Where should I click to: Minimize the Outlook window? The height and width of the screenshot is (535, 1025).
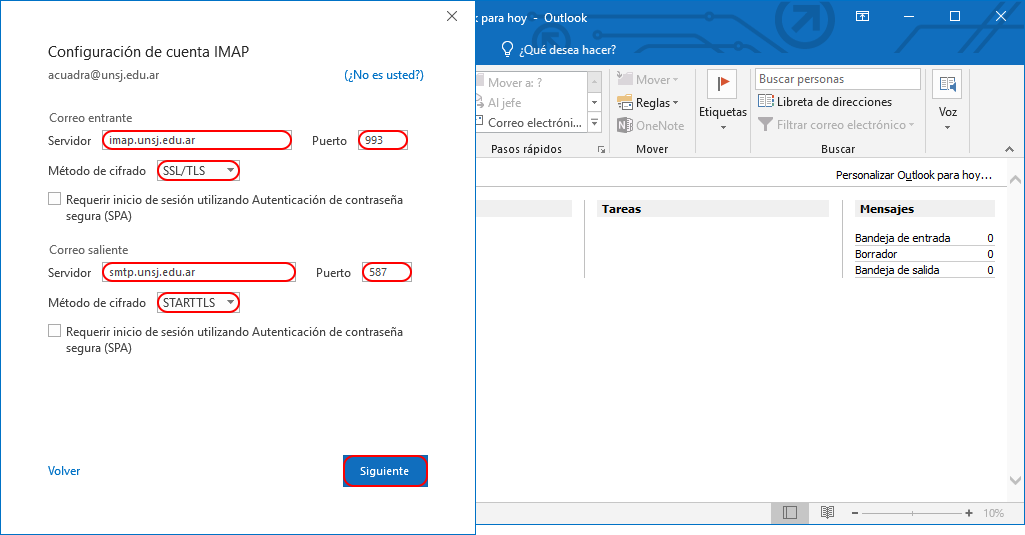pos(909,16)
